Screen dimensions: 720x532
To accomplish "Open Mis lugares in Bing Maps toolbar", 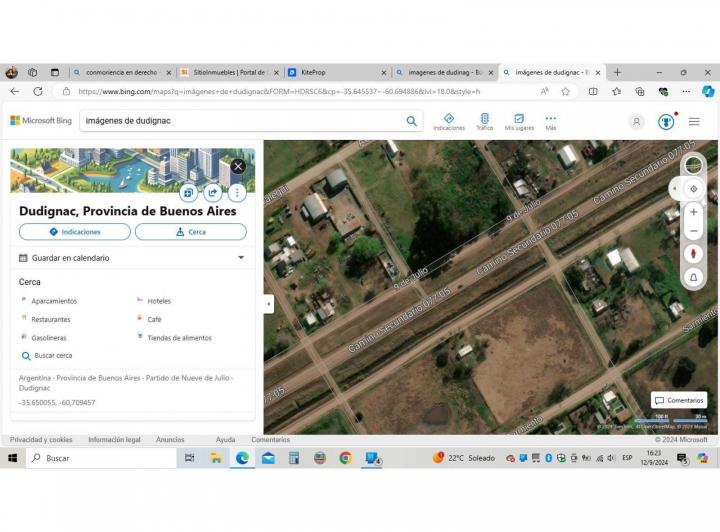I will click(519, 122).
